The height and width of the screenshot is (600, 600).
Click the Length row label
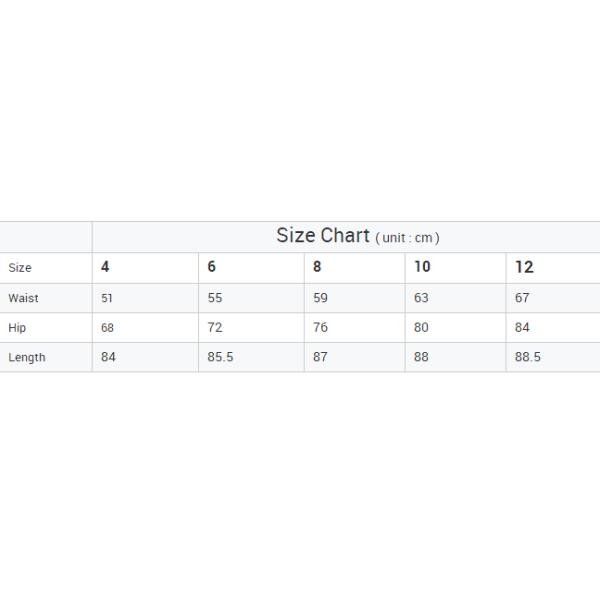tap(27, 358)
